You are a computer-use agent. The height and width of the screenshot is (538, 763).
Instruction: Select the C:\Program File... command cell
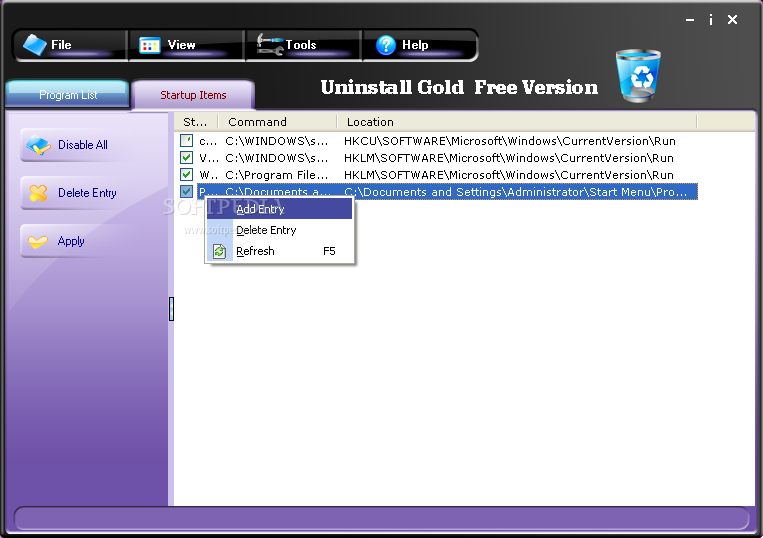276,175
